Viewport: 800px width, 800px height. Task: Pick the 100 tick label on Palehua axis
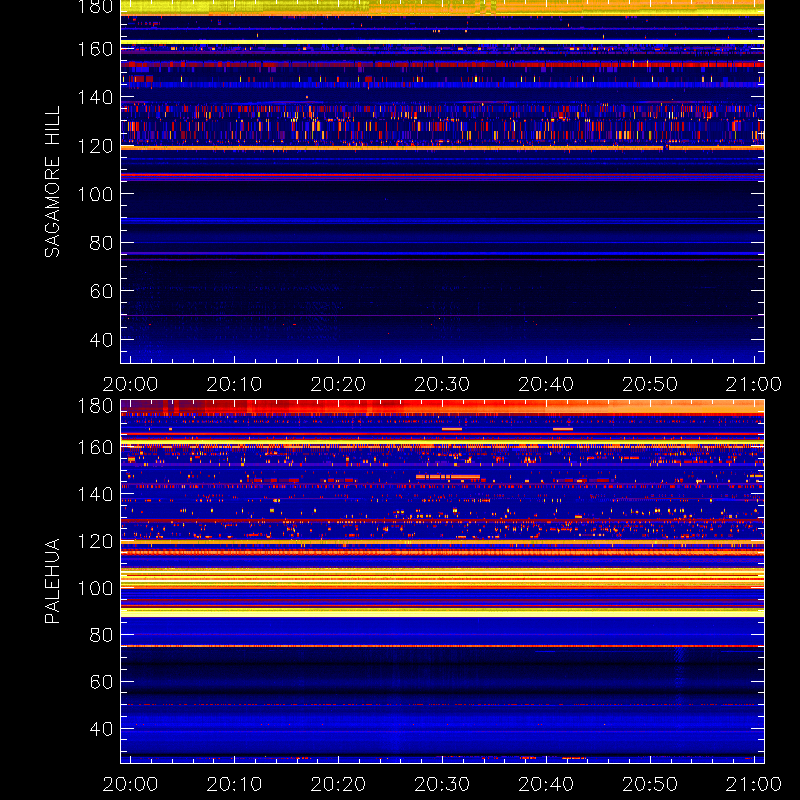[95, 588]
